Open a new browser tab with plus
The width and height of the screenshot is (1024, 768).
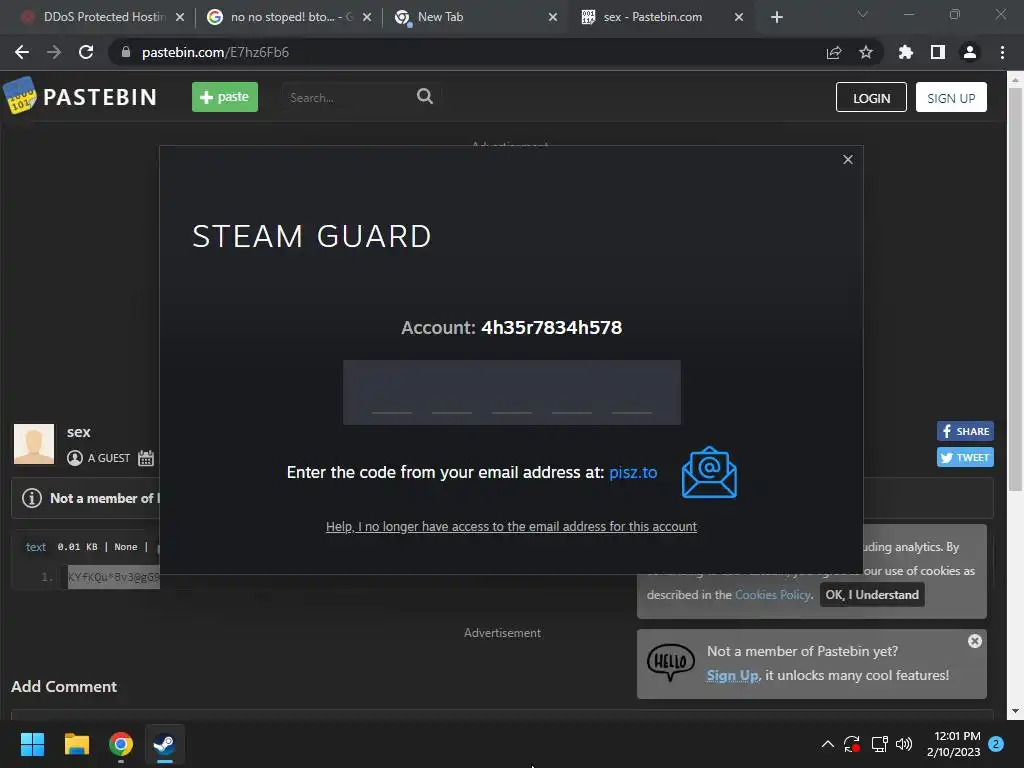776,17
